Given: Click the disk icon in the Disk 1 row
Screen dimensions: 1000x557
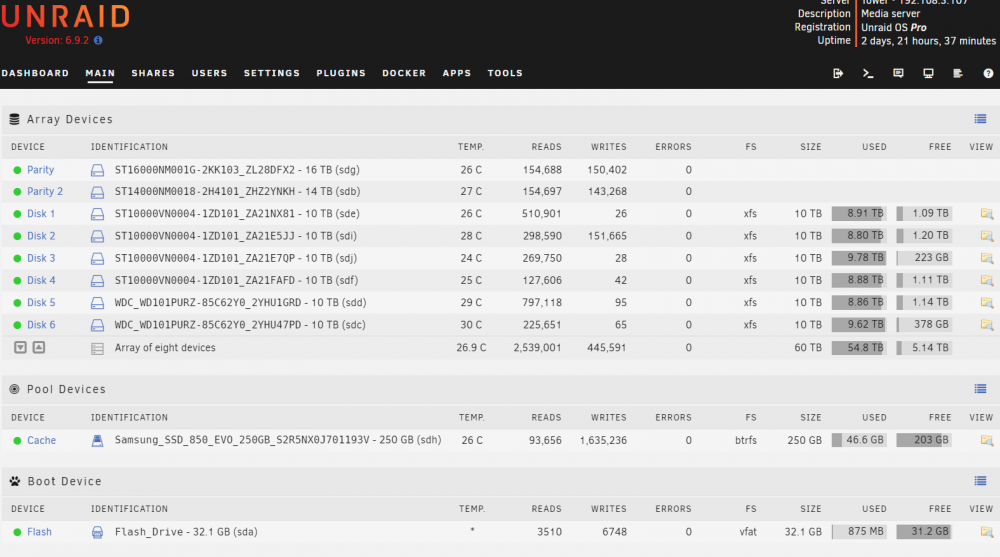Looking at the screenshot, I should coord(97,214).
